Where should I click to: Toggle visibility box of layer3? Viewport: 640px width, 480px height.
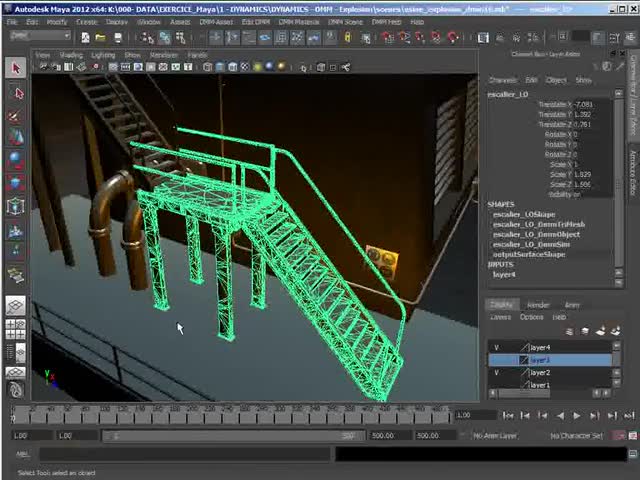(x=497, y=360)
